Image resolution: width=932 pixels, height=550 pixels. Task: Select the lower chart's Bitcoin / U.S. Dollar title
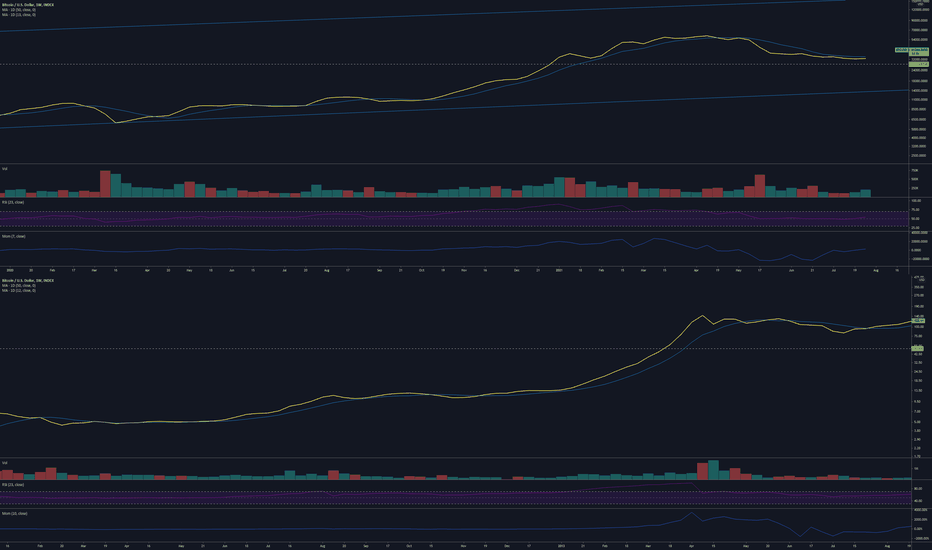click(28, 280)
